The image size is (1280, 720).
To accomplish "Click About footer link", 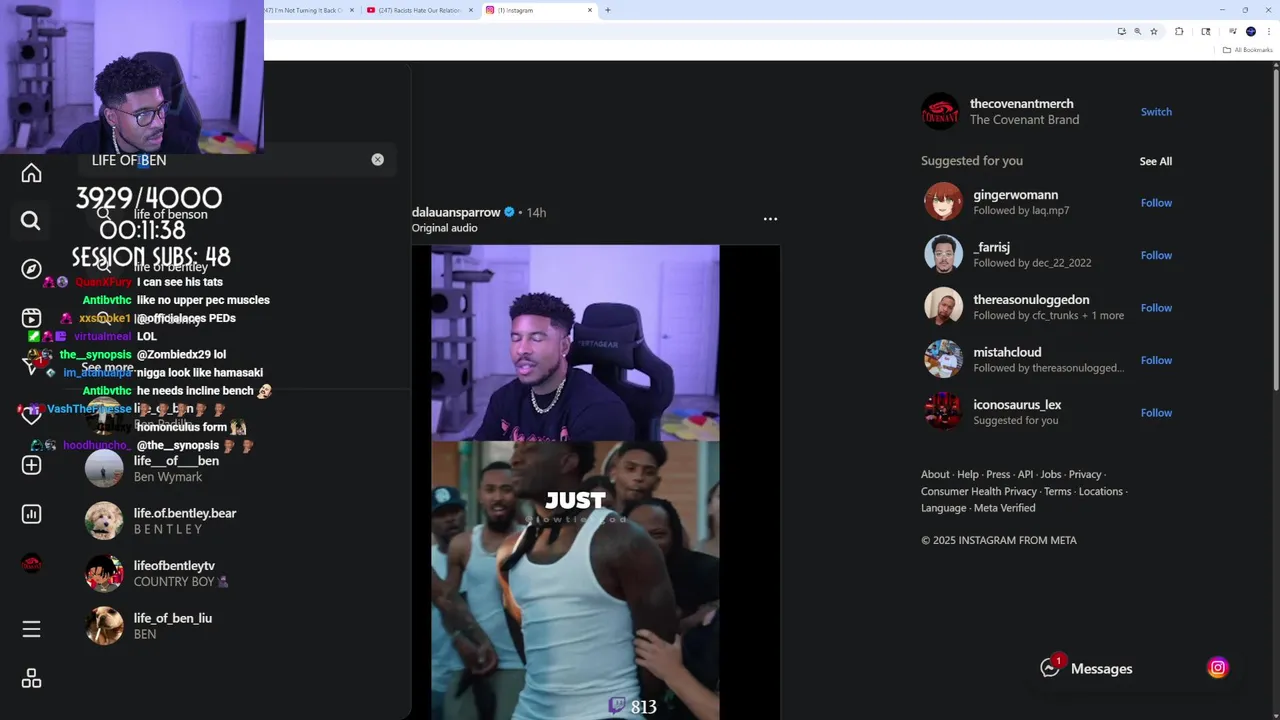I will (x=935, y=475).
